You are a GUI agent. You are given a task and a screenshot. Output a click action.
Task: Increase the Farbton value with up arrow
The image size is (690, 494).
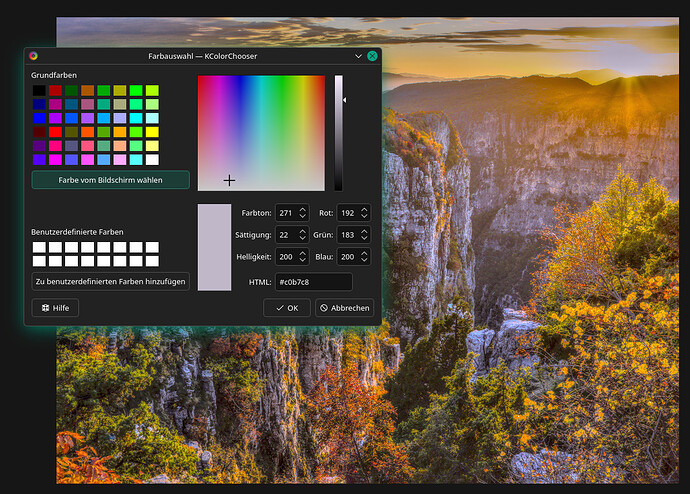(x=302, y=209)
